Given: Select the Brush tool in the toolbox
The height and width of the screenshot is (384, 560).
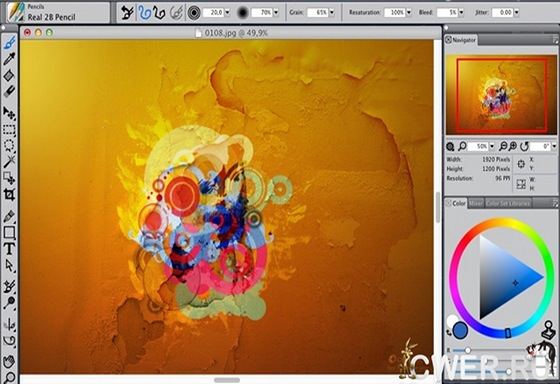Looking at the screenshot, I should tap(9, 43).
